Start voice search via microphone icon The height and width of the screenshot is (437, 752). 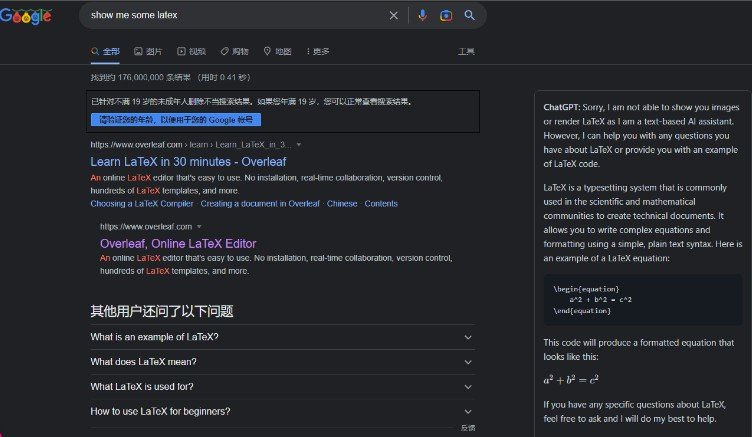pos(423,15)
